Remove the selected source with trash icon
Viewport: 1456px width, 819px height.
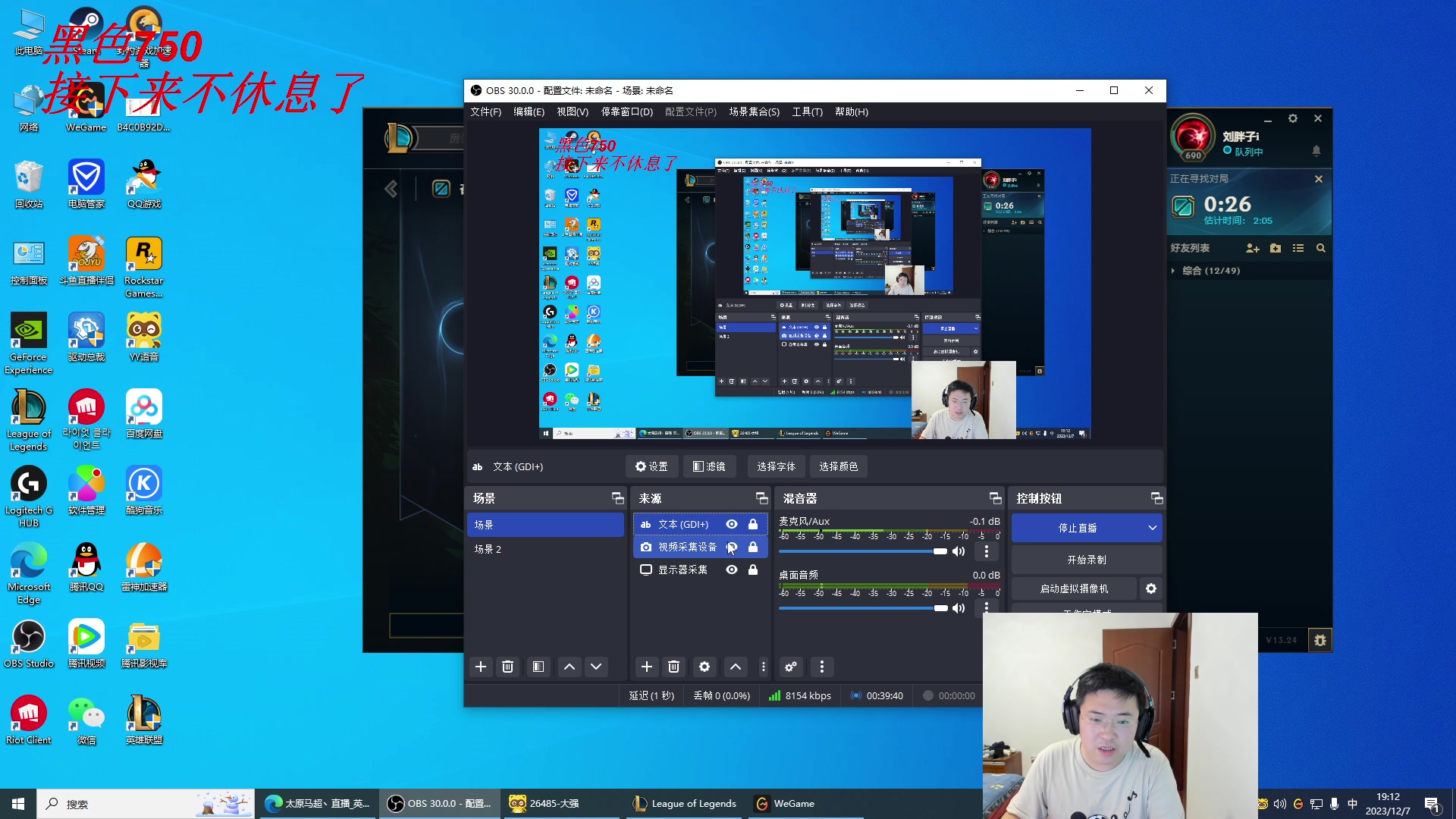[x=673, y=667]
